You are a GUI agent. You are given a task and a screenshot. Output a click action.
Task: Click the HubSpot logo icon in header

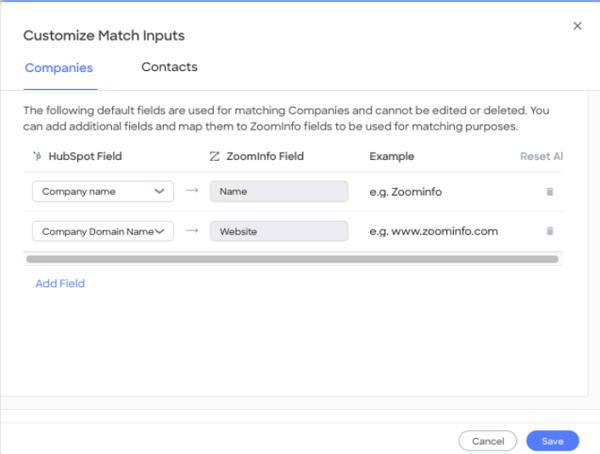point(37,156)
